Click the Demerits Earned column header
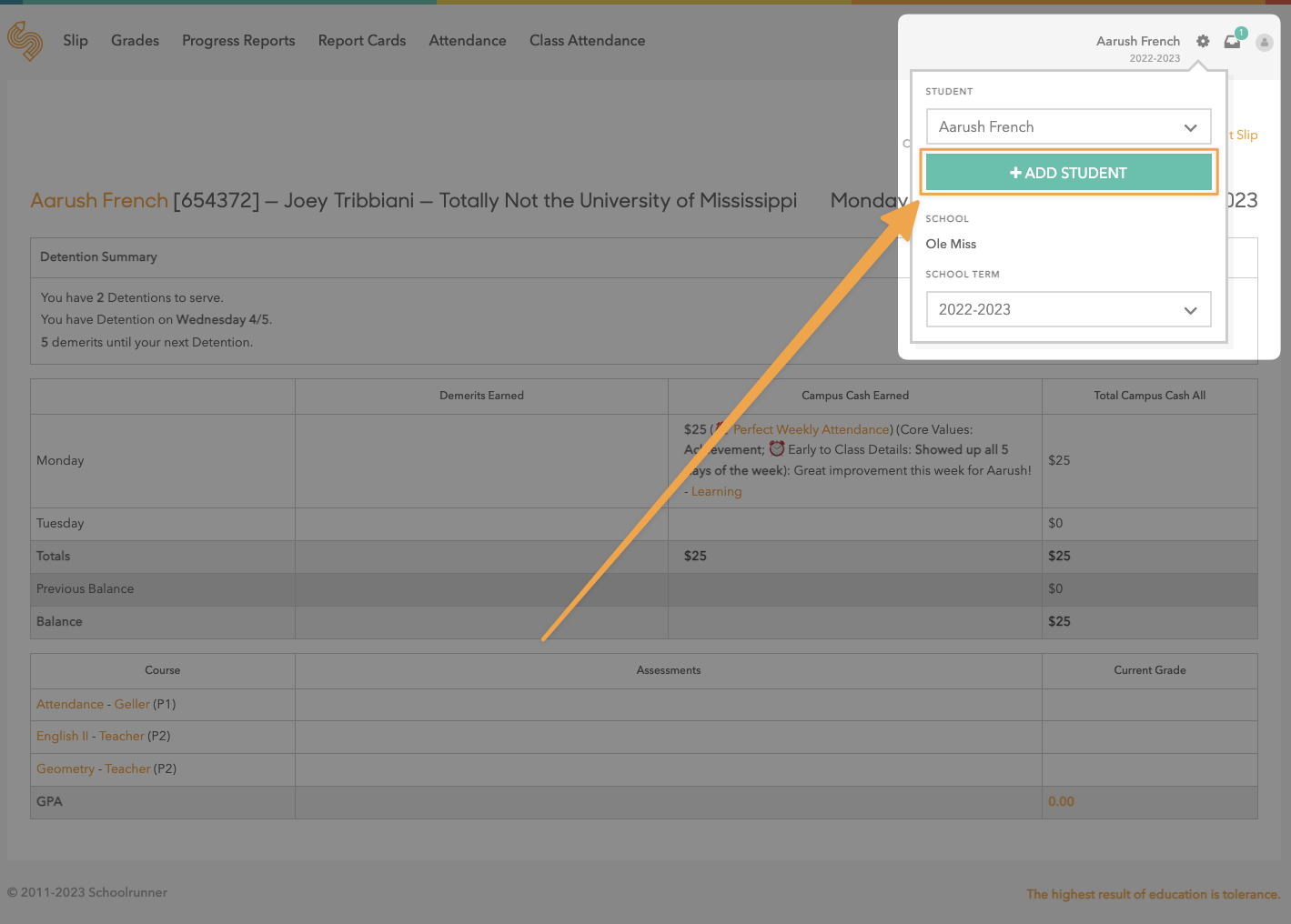The image size is (1291, 924). 481,396
